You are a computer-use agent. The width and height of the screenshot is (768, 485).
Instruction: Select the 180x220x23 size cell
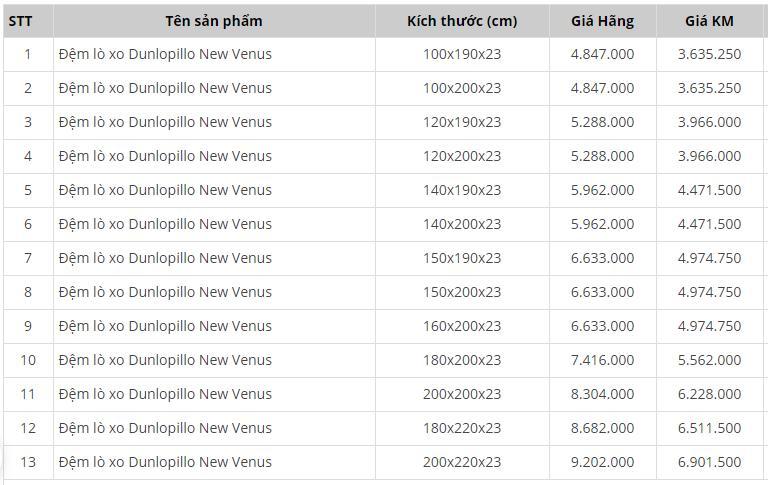[462, 428]
